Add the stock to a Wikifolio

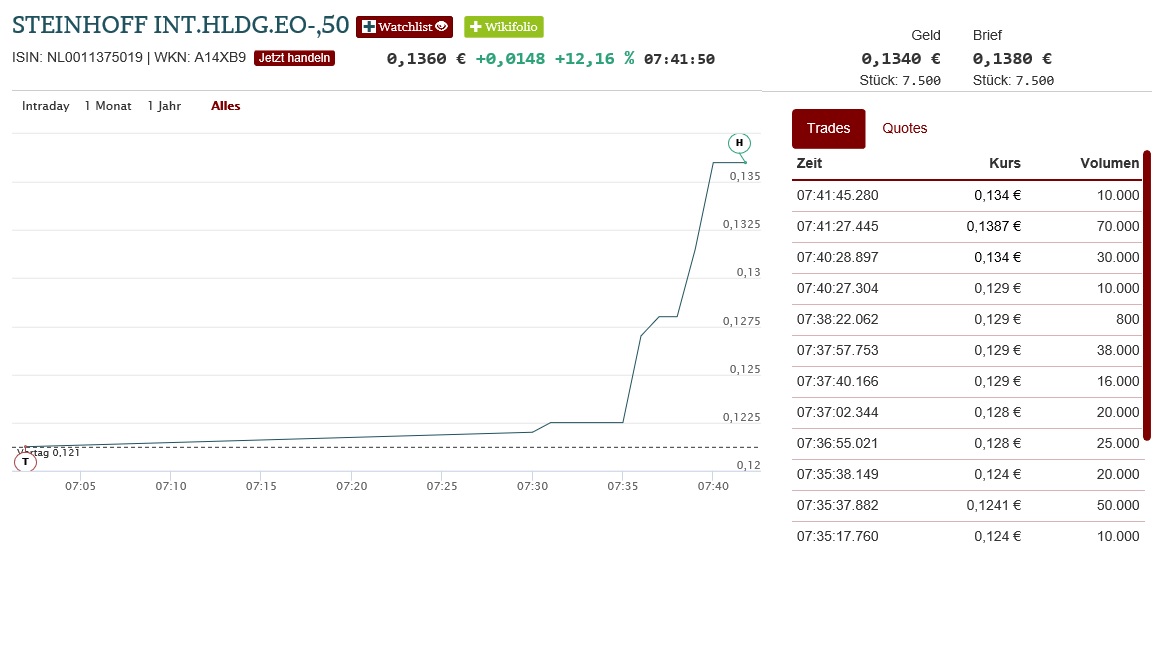coord(503,27)
